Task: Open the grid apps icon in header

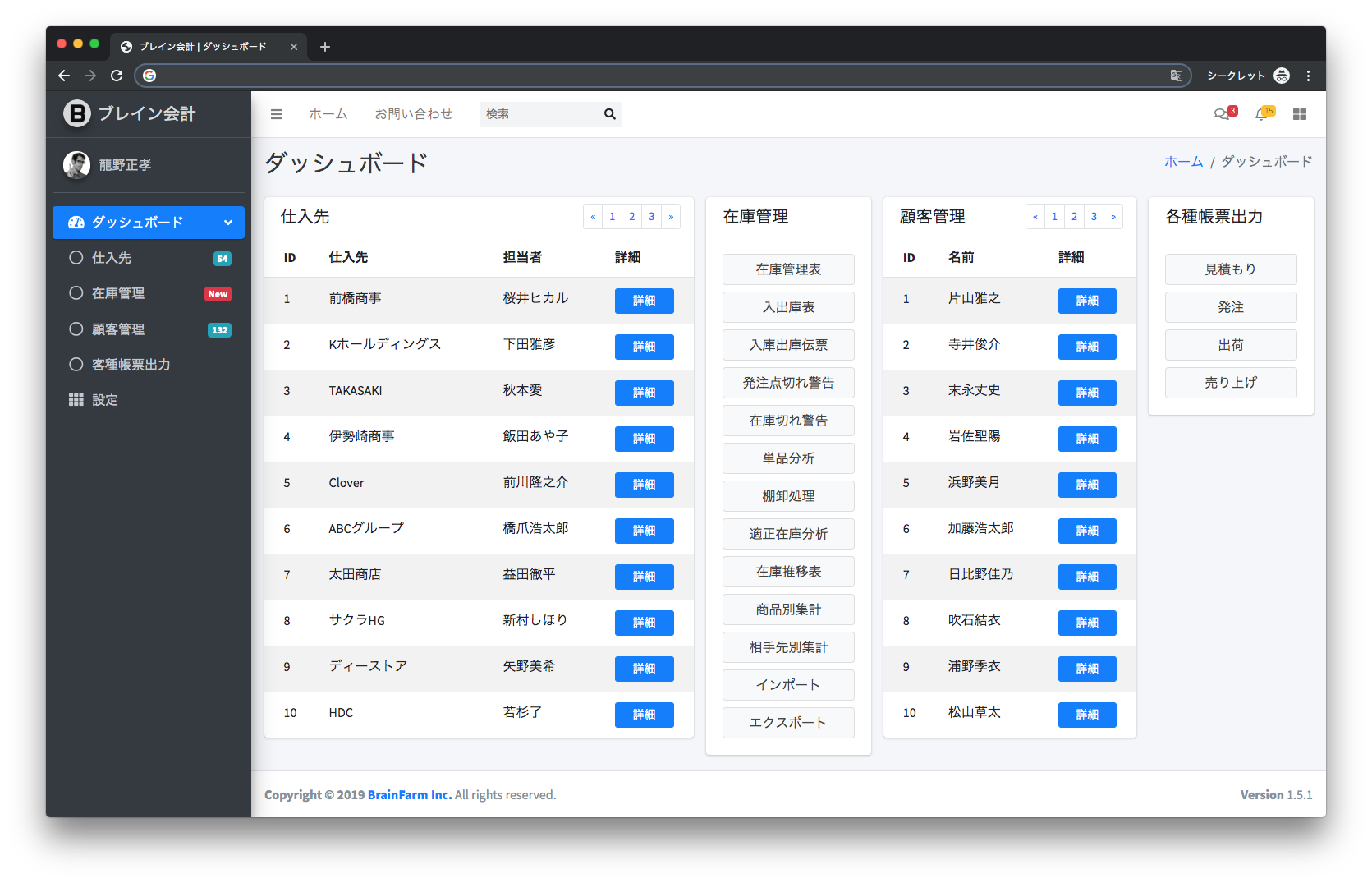Action: coord(1300,114)
